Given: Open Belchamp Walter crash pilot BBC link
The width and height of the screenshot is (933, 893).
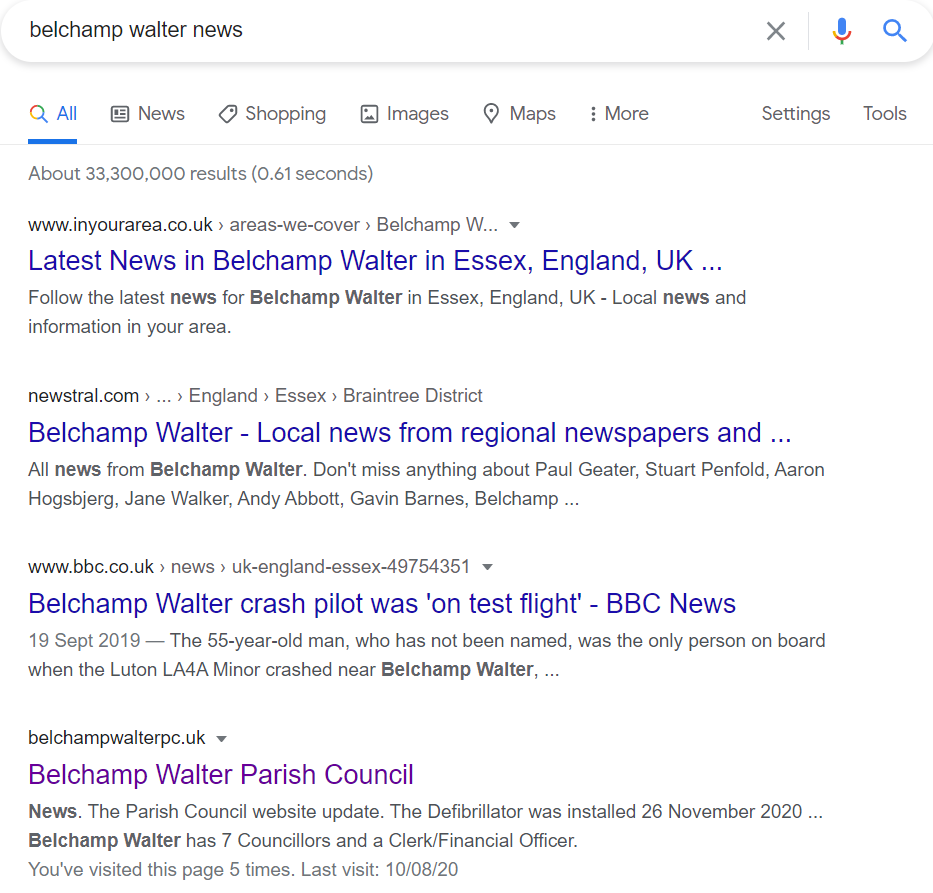Looking at the screenshot, I should [x=382, y=603].
